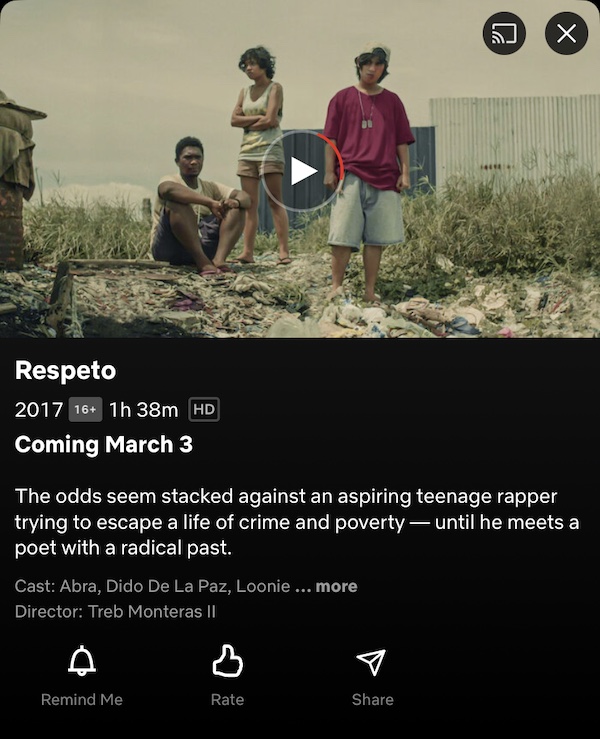Open cast member Dido De La Paz
Screen dimensions: 600x739
pyautogui.click(x=167, y=586)
